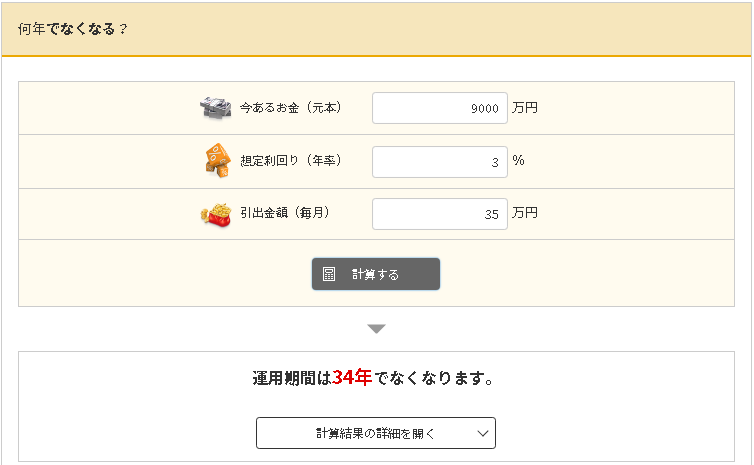Click the calculator icon on 計算する button

tap(329, 274)
